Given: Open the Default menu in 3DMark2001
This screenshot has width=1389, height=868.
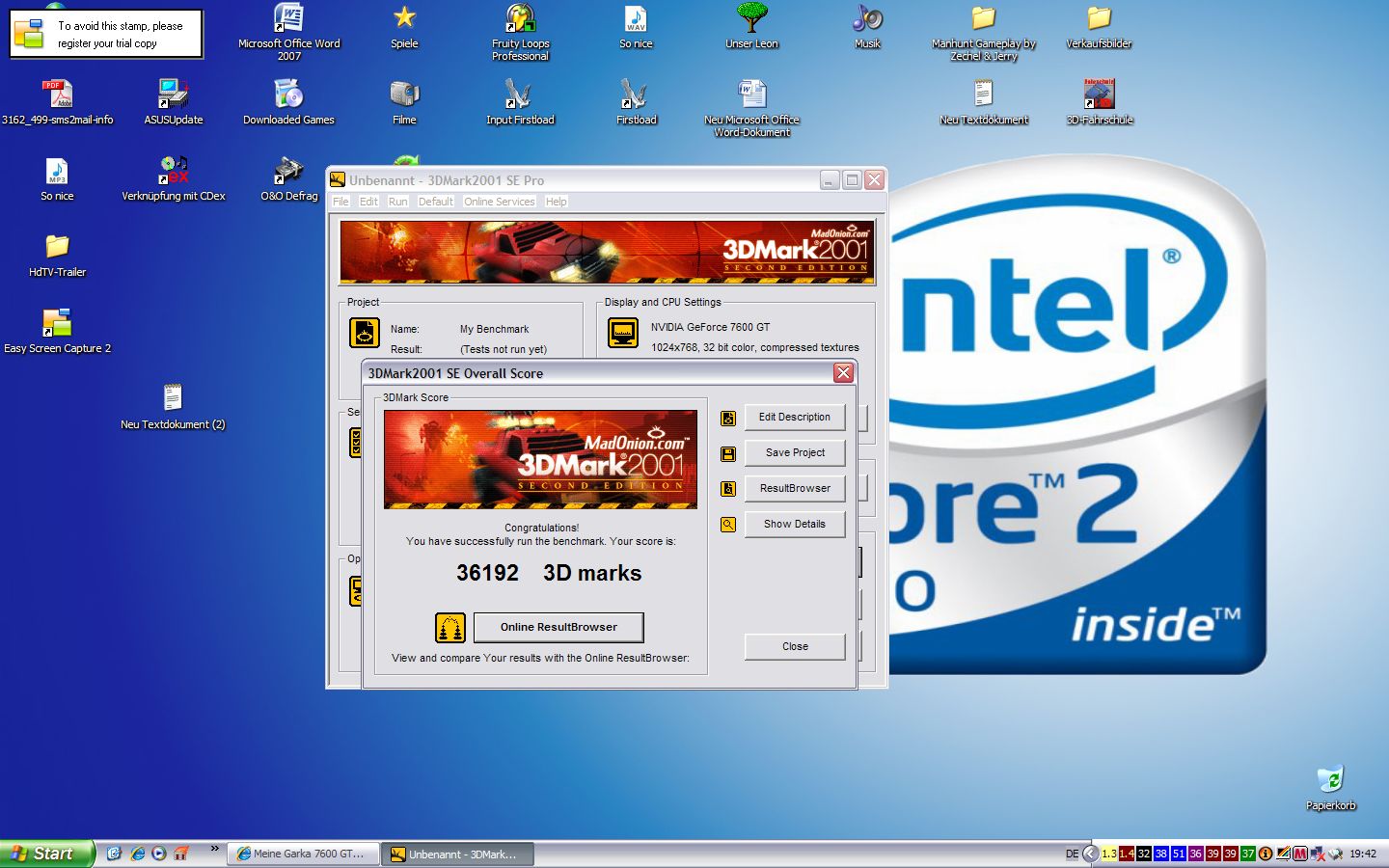Looking at the screenshot, I should pyautogui.click(x=435, y=202).
